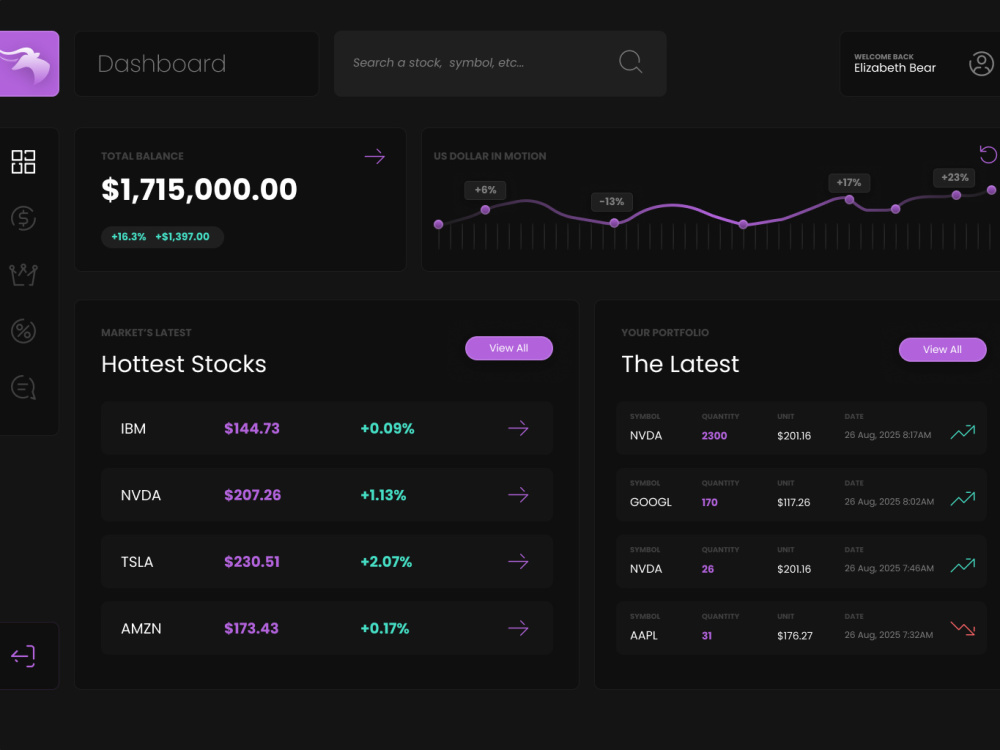
Task: Click the $173.43 AMZN price
Action: (251, 628)
